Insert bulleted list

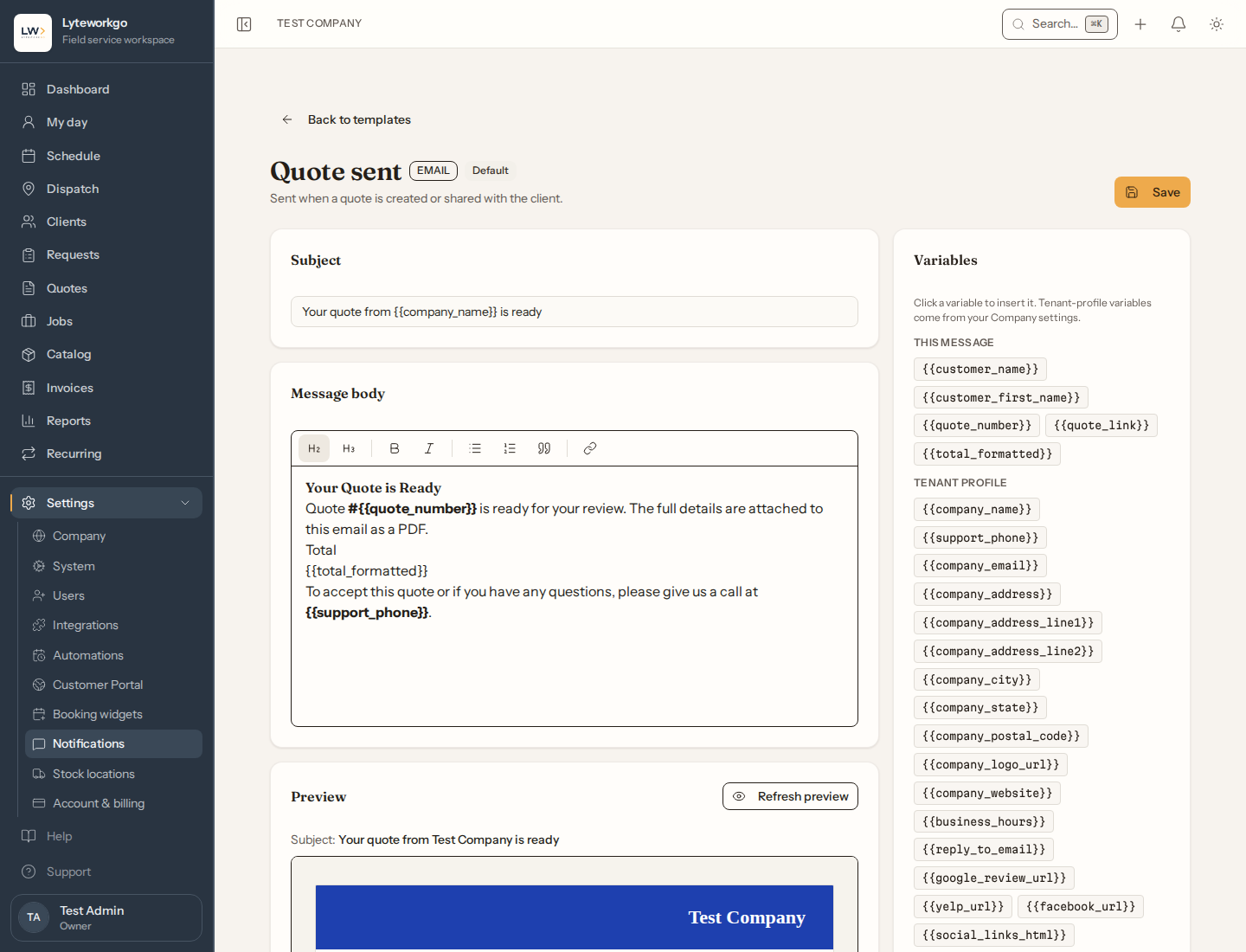pos(475,448)
